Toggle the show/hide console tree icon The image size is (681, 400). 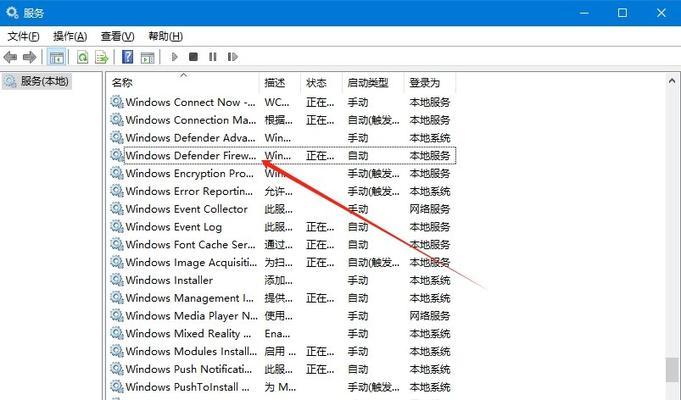coord(56,57)
